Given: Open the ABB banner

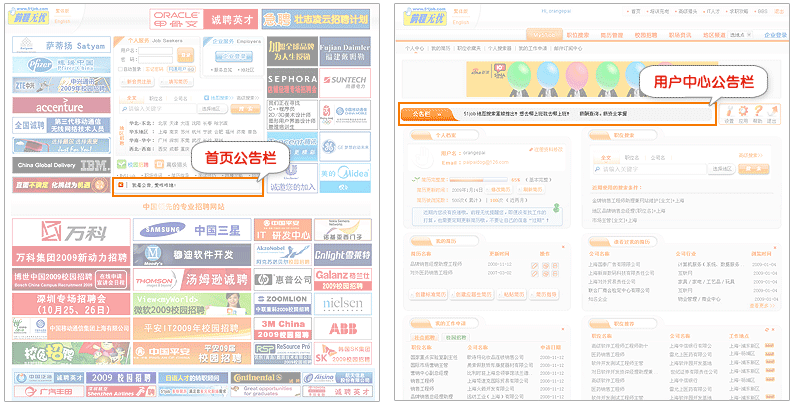Looking at the screenshot, I should (342, 329).
